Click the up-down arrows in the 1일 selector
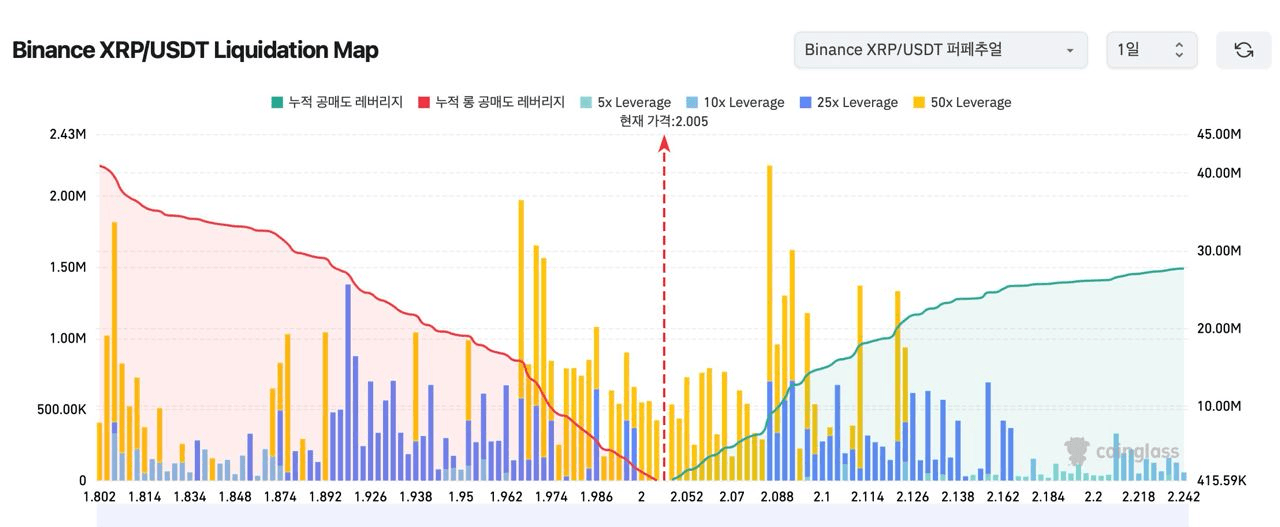Screen dimensions: 1280x527 tap(1178, 50)
